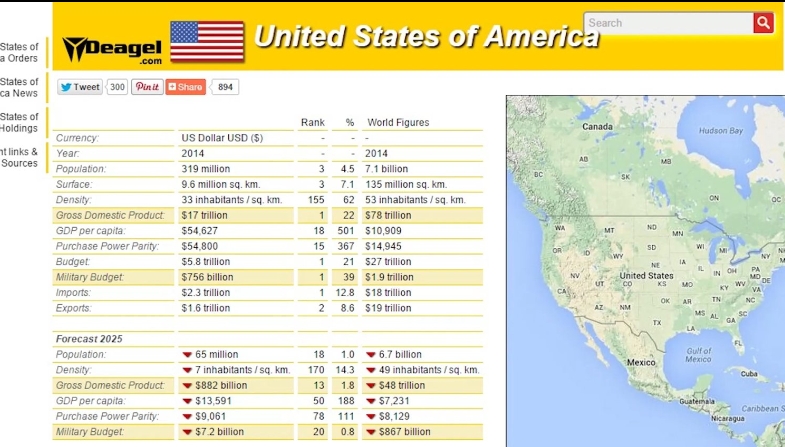This screenshot has height=447, width=785.
Task: Click the World Figures column header
Action: pos(398,122)
